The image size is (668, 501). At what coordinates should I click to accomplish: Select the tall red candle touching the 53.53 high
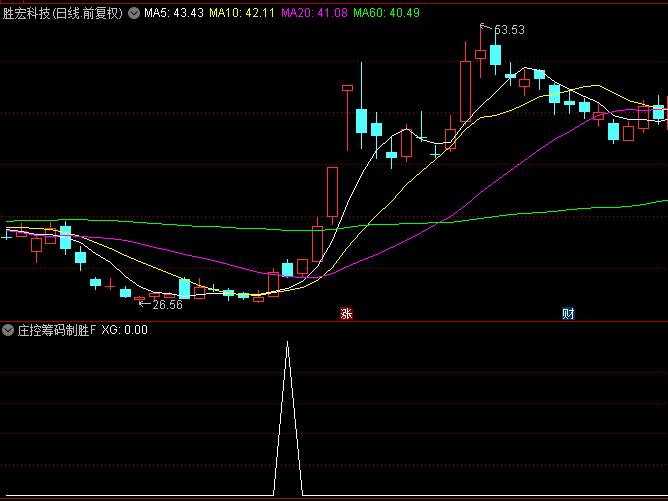481,54
